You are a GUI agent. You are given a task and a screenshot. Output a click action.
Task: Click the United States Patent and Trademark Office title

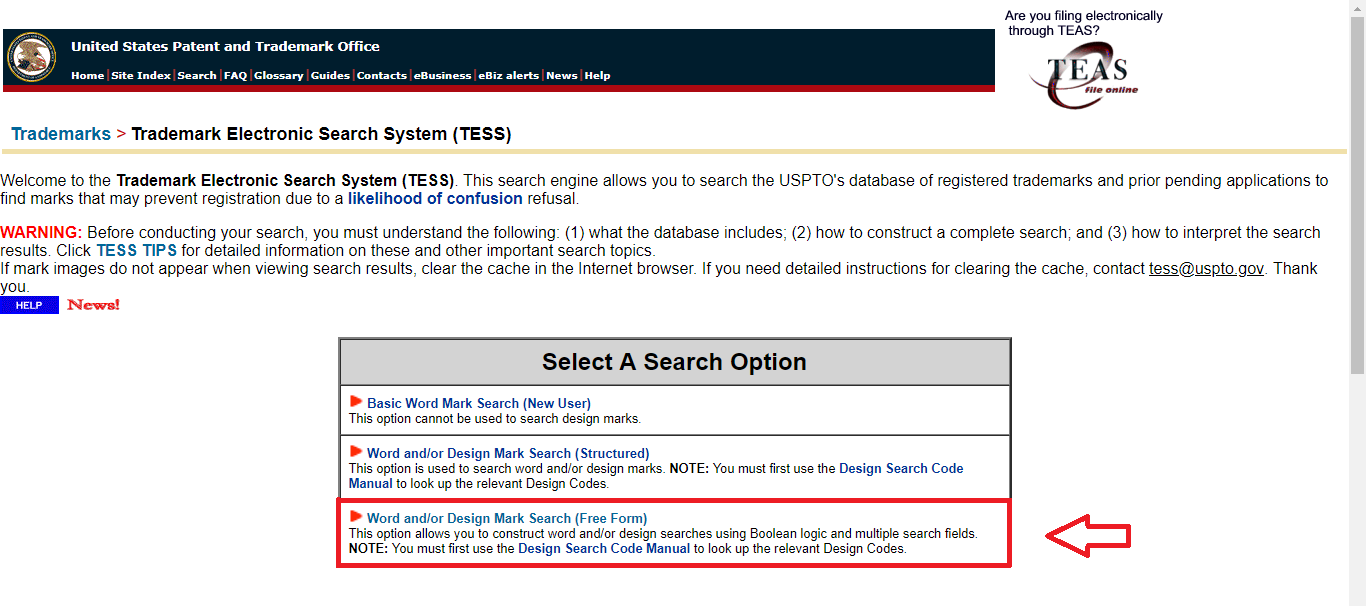click(225, 47)
